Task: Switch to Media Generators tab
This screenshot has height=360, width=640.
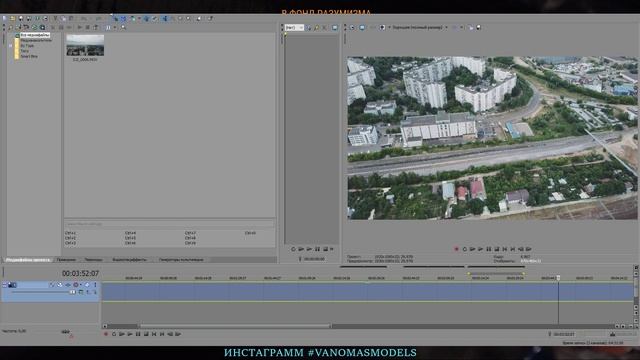Action: click(x=181, y=260)
